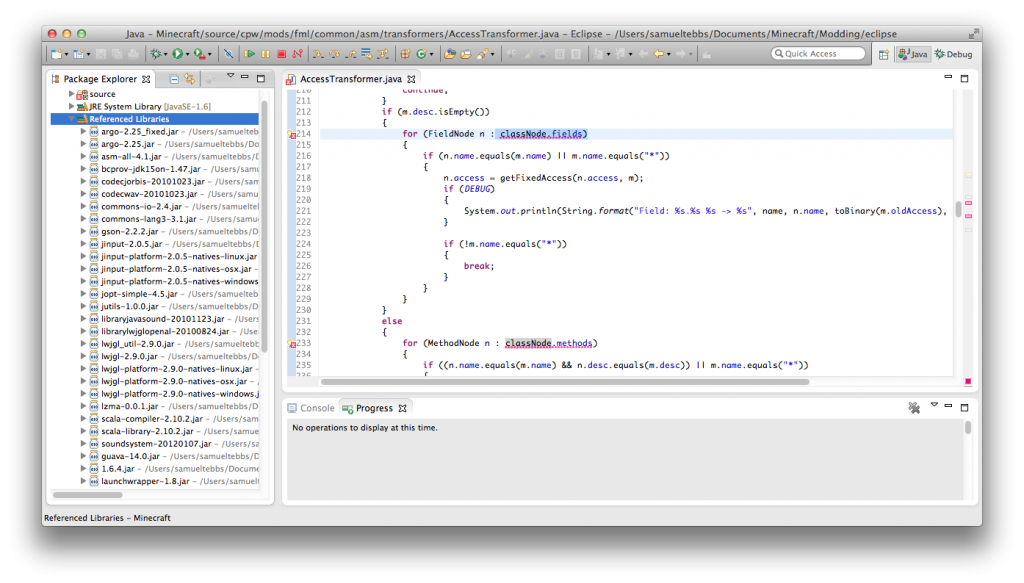
Task: Click the Resume debug icon
Action: [249, 54]
